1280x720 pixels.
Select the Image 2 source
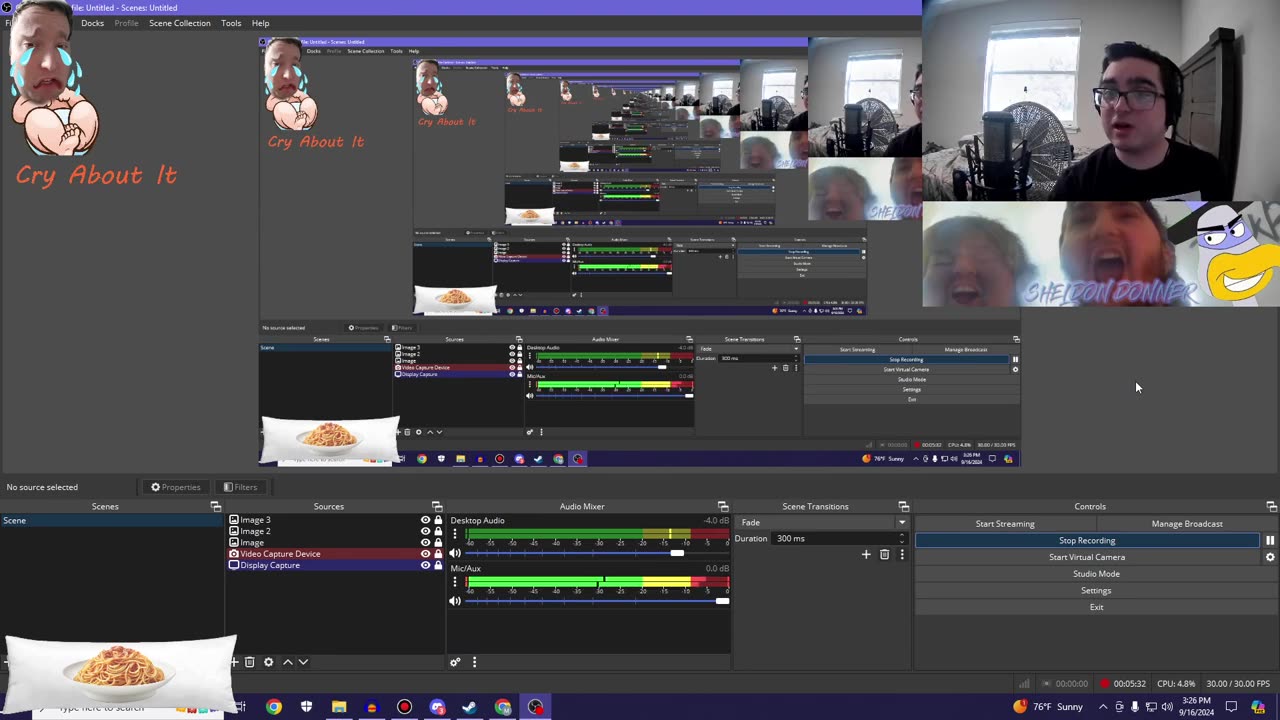tap(255, 531)
